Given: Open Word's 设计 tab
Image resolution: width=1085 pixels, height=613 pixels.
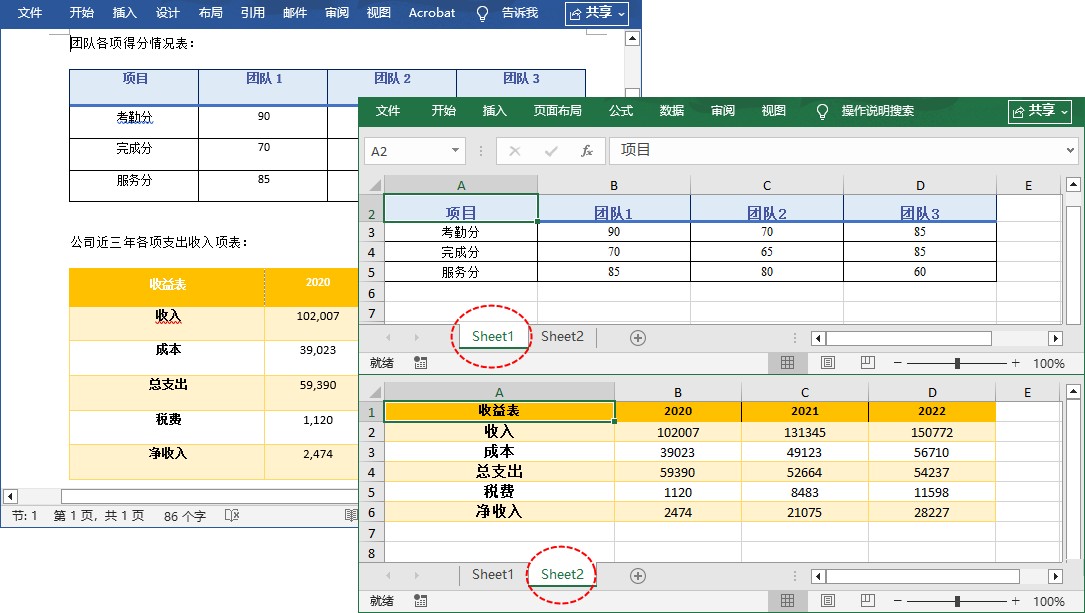Looking at the screenshot, I should tap(167, 12).
